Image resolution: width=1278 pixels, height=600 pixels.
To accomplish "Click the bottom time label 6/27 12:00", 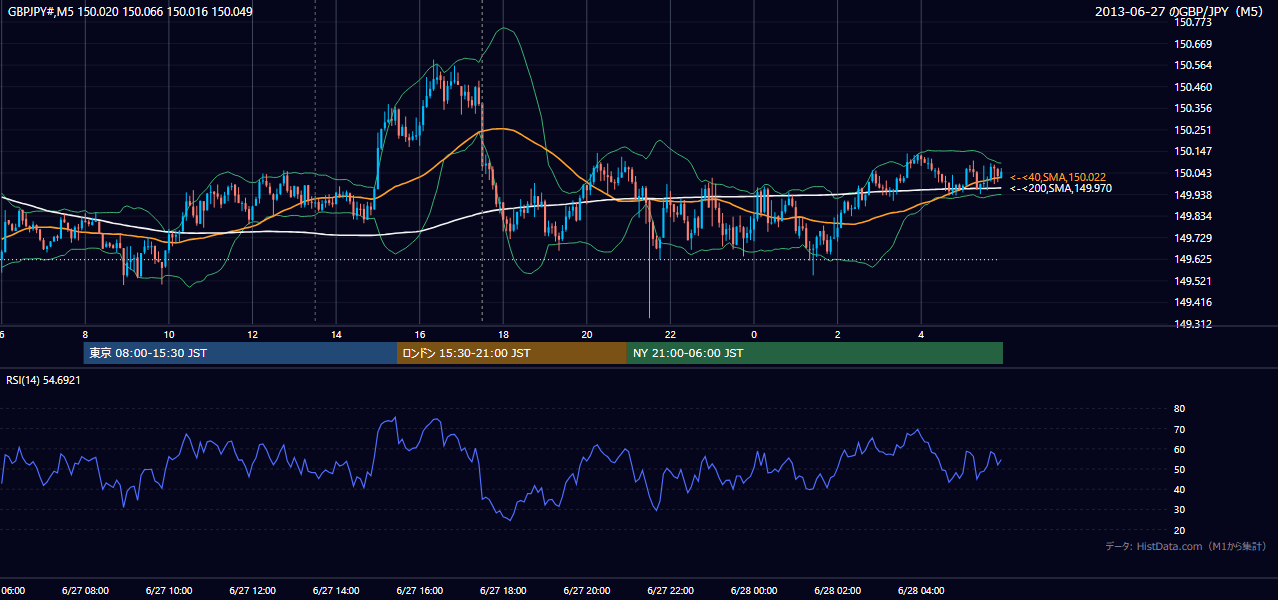I will pos(252,591).
